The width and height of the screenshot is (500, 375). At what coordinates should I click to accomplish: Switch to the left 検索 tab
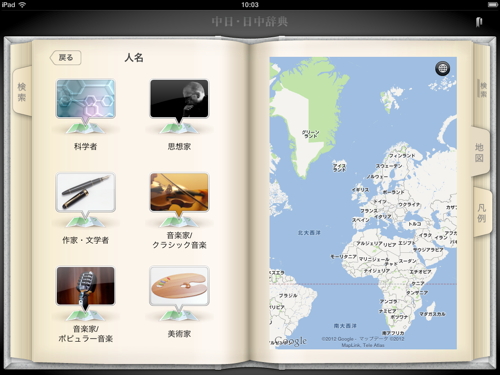pyautogui.click(x=22, y=92)
